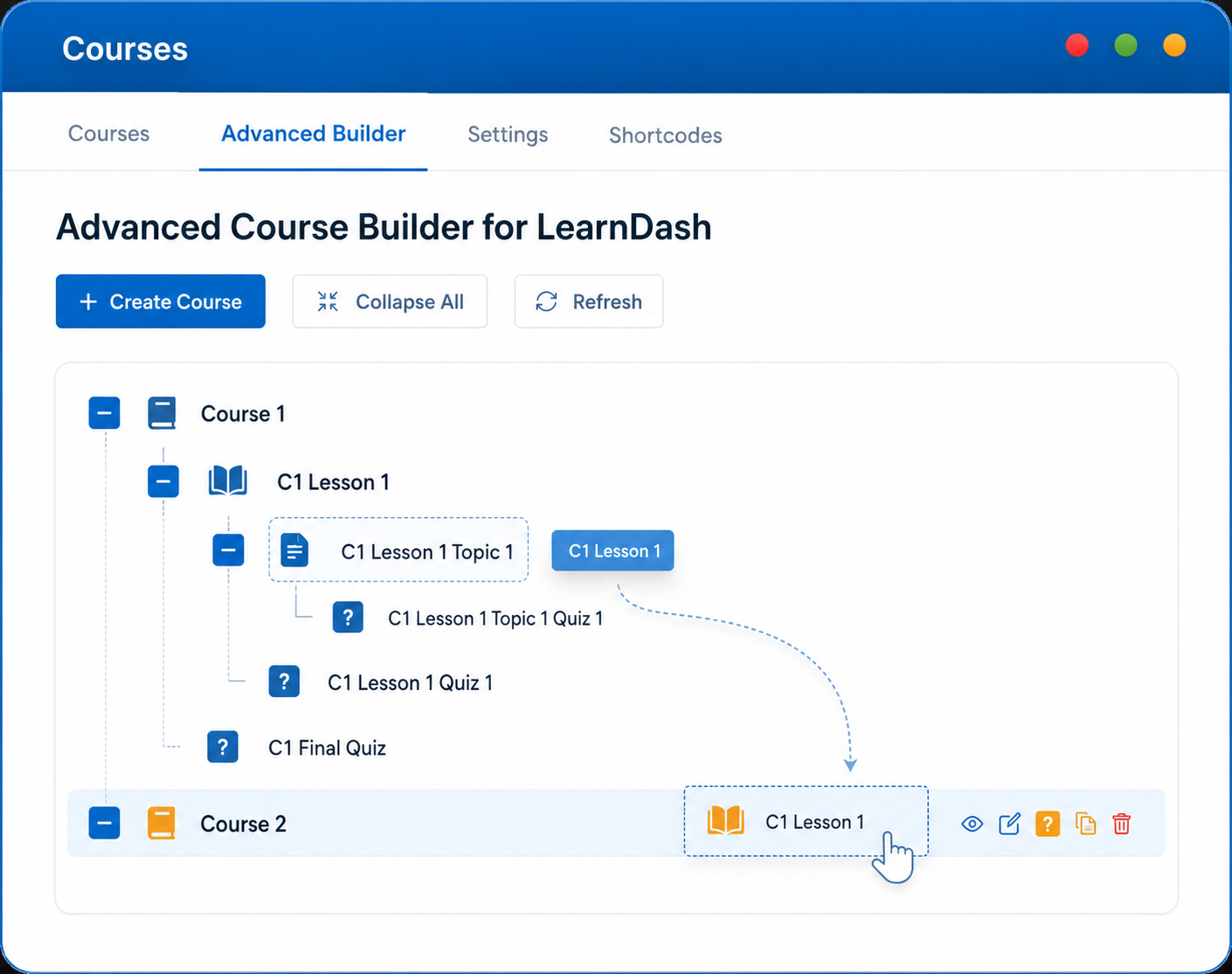Click the document icon of C1 Lesson 1 Topic 1
The width and height of the screenshot is (1232, 974).
point(294,550)
